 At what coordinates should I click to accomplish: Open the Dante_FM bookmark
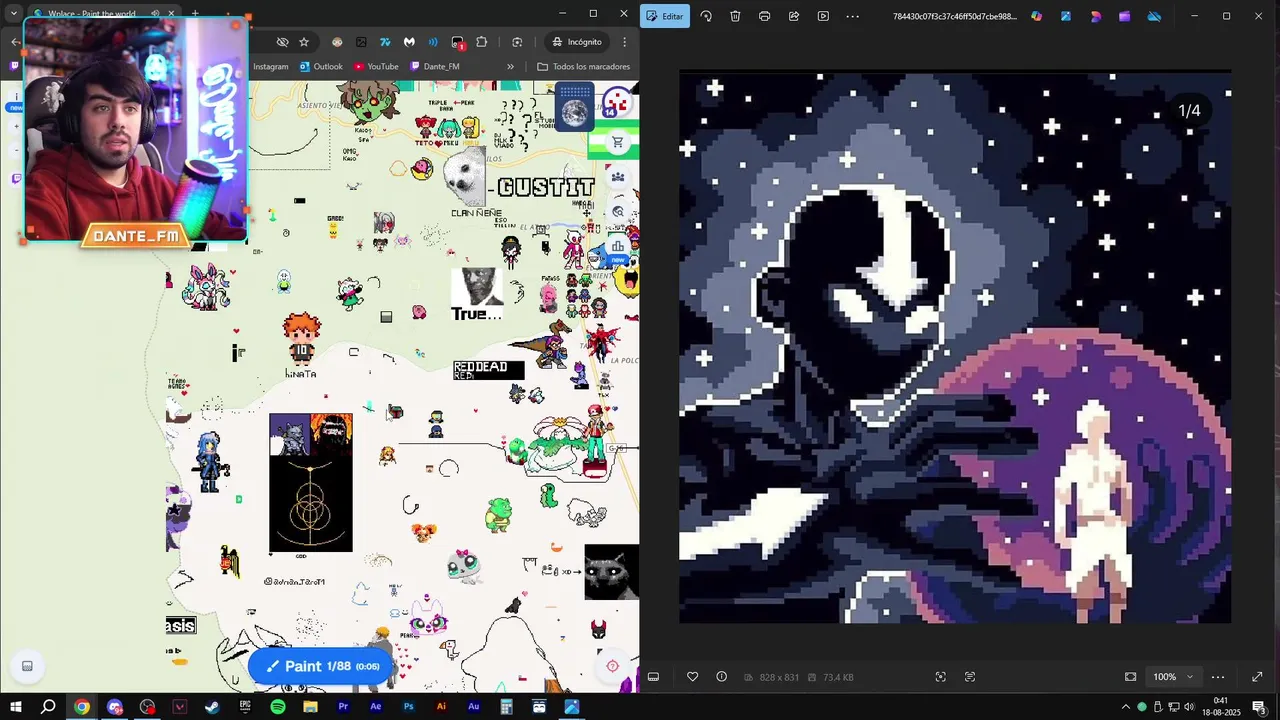click(x=434, y=67)
